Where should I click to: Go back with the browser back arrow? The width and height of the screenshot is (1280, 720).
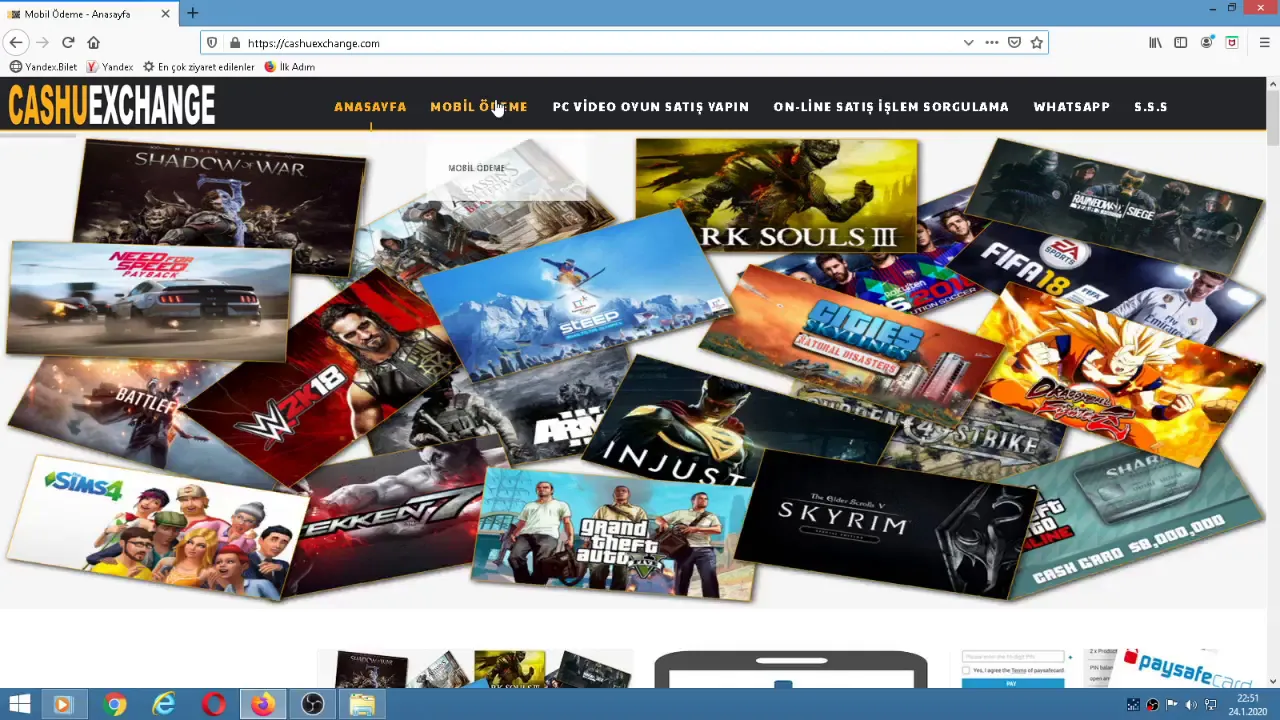16,43
